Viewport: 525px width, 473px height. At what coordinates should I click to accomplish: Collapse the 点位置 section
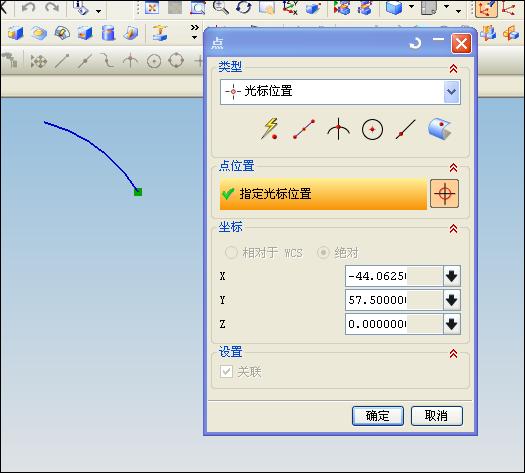pos(453,167)
